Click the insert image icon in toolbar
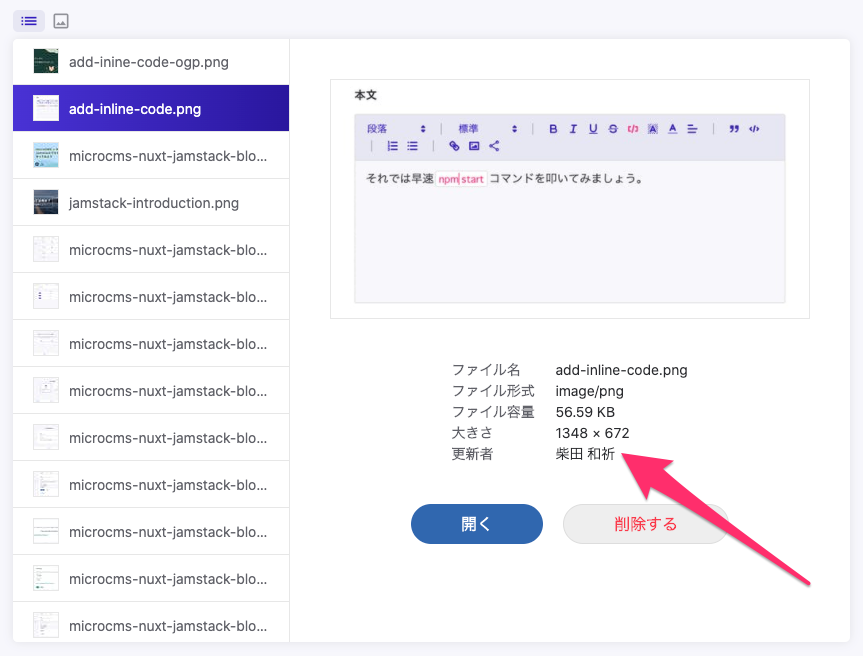863x656 pixels. click(474, 146)
